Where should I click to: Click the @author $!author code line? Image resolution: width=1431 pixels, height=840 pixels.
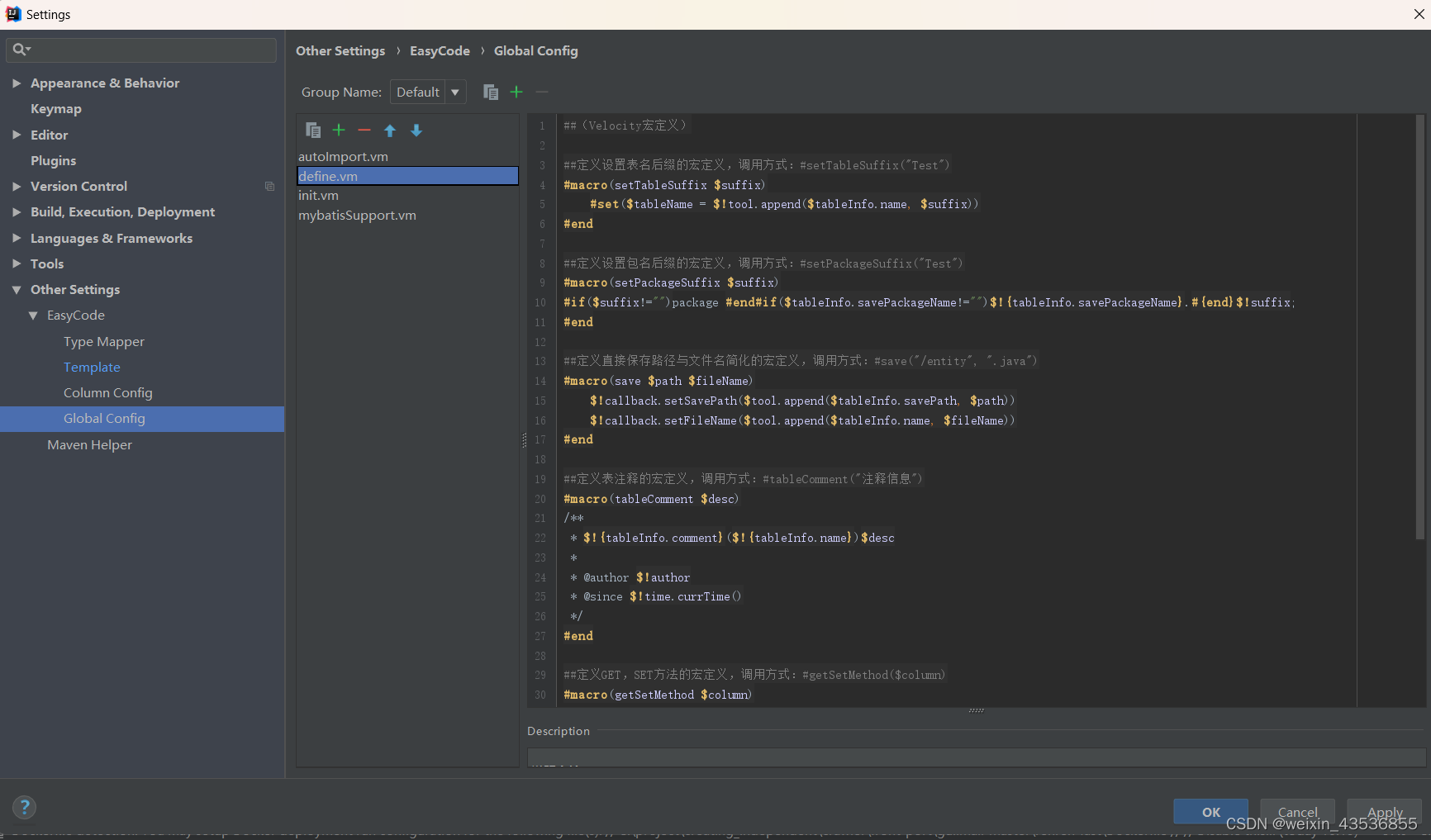pyautogui.click(x=630, y=577)
